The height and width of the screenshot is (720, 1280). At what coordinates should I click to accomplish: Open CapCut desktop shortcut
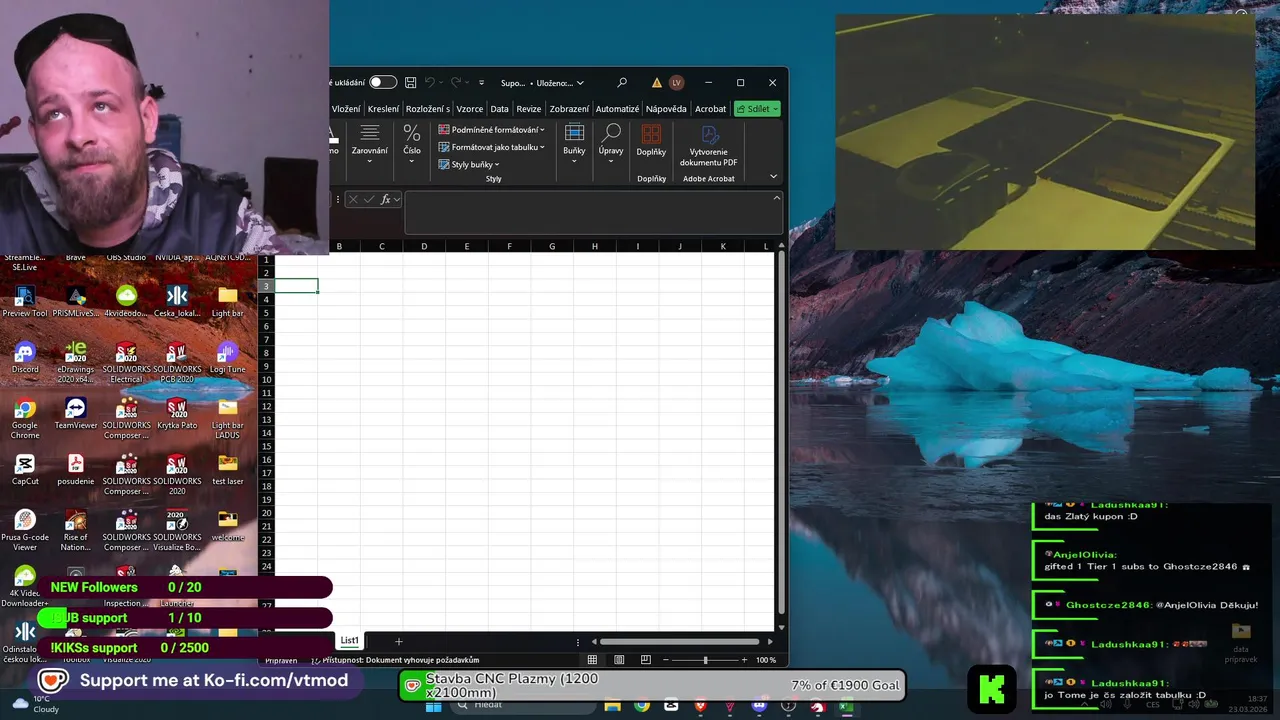coord(25,470)
